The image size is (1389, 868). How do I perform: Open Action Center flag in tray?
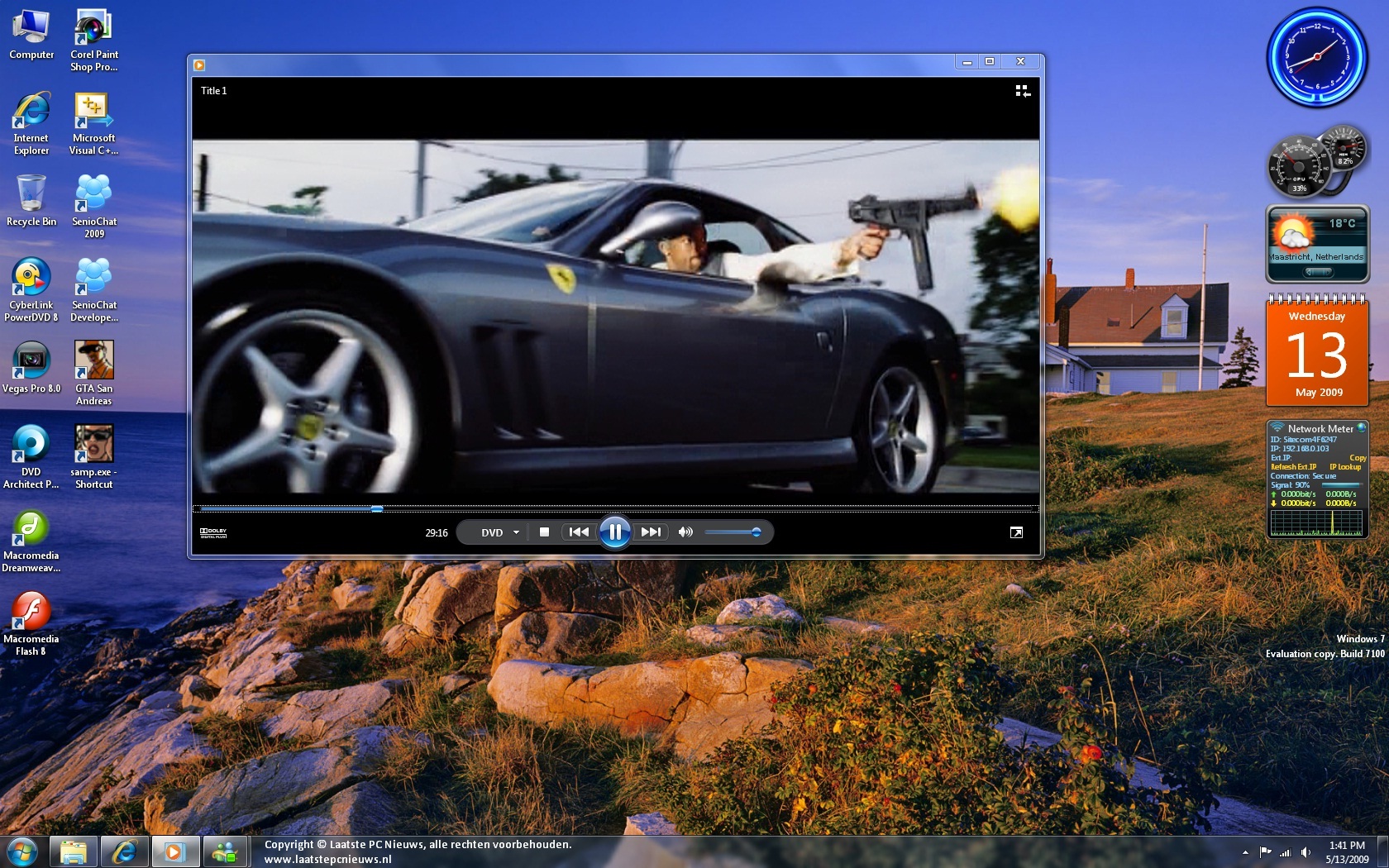pos(1266,852)
